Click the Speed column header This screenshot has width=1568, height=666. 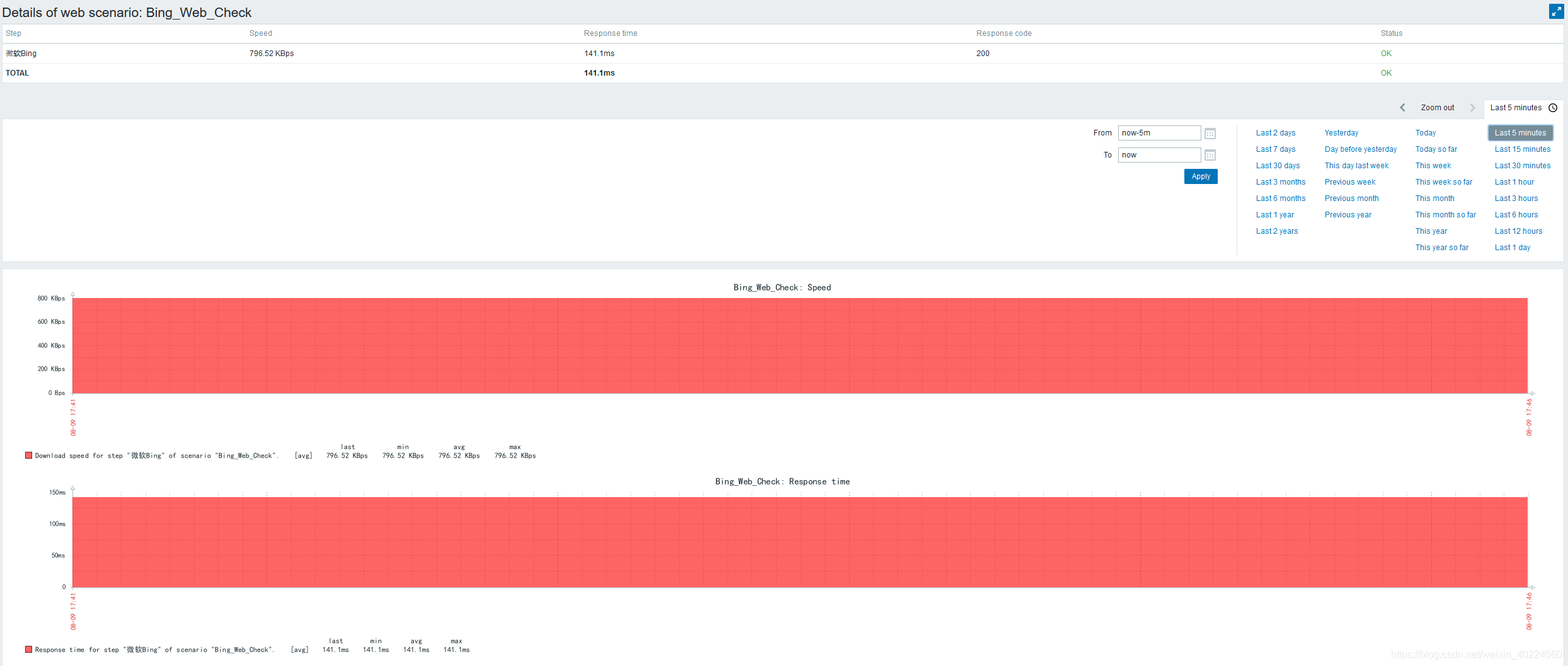[x=261, y=33]
